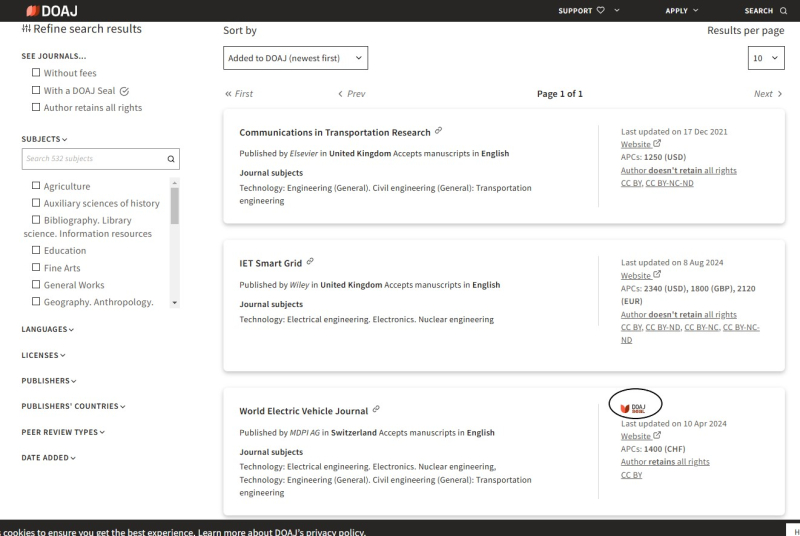Click the circled DOAJ Seal badge

(x=634, y=404)
